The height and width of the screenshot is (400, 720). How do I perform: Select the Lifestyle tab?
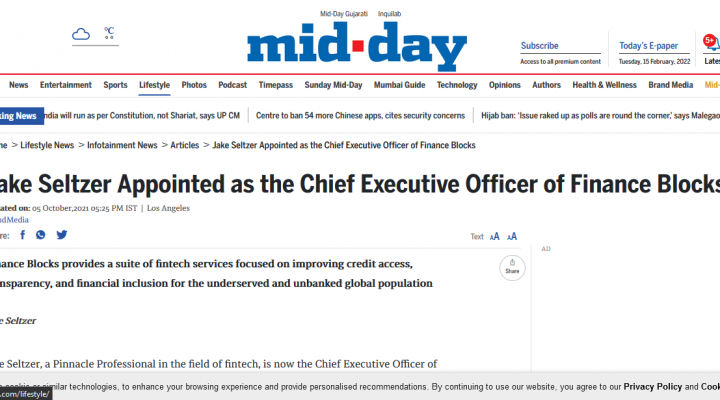(154, 85)
